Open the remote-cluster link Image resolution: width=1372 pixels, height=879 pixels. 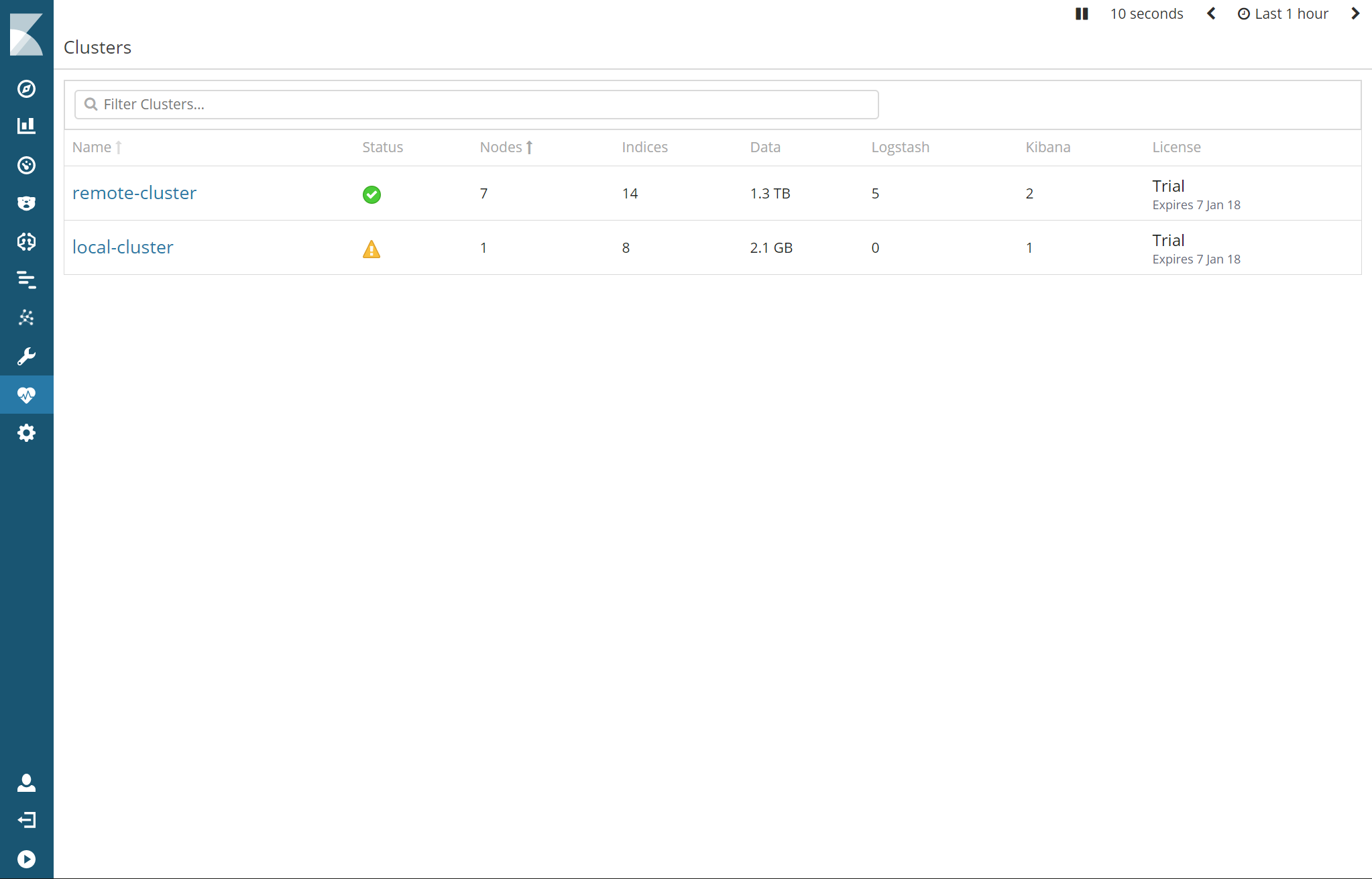(x=134, y=193)
